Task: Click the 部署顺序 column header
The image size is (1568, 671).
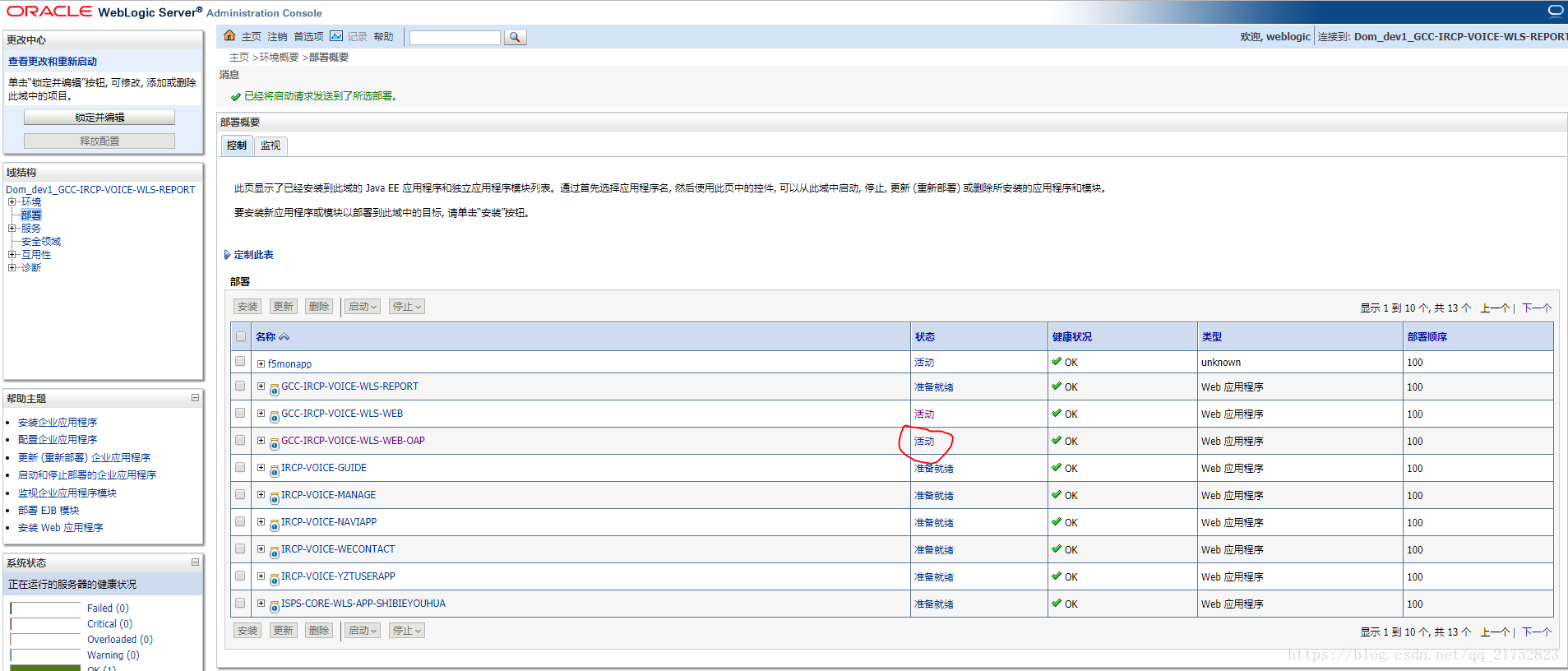Action: pos(1427,337)
